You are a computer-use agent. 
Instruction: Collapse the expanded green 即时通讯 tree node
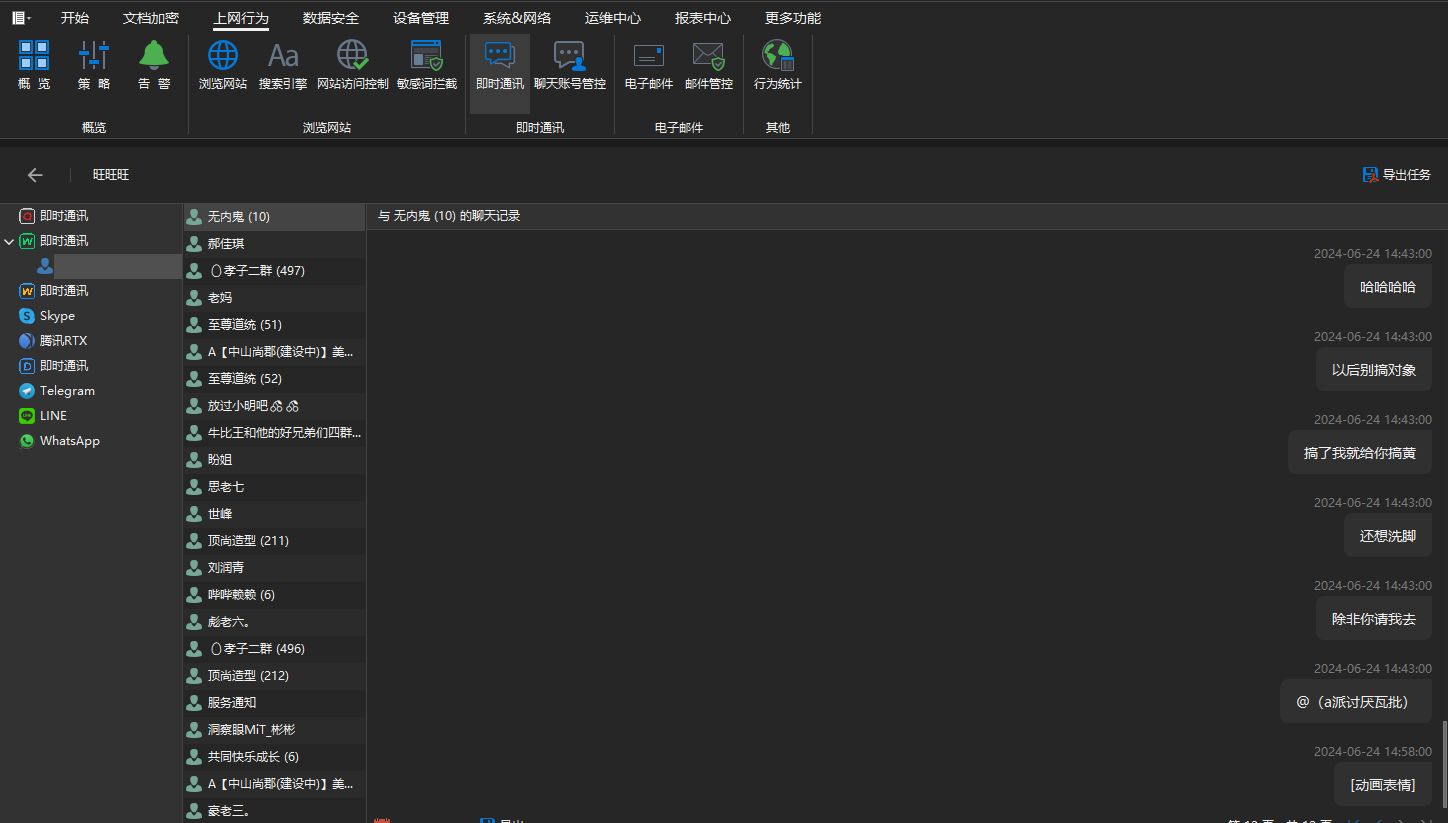9,241
